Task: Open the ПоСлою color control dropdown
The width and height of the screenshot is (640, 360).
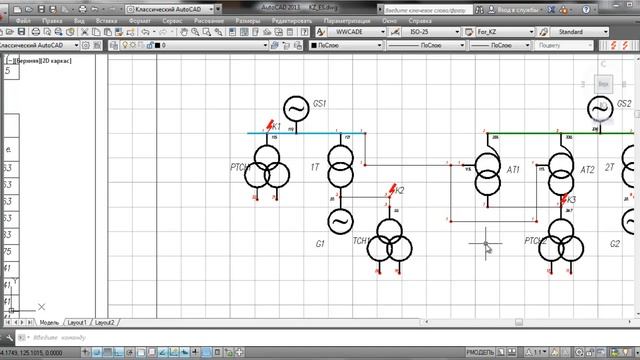Action: (x=379, y=45)
